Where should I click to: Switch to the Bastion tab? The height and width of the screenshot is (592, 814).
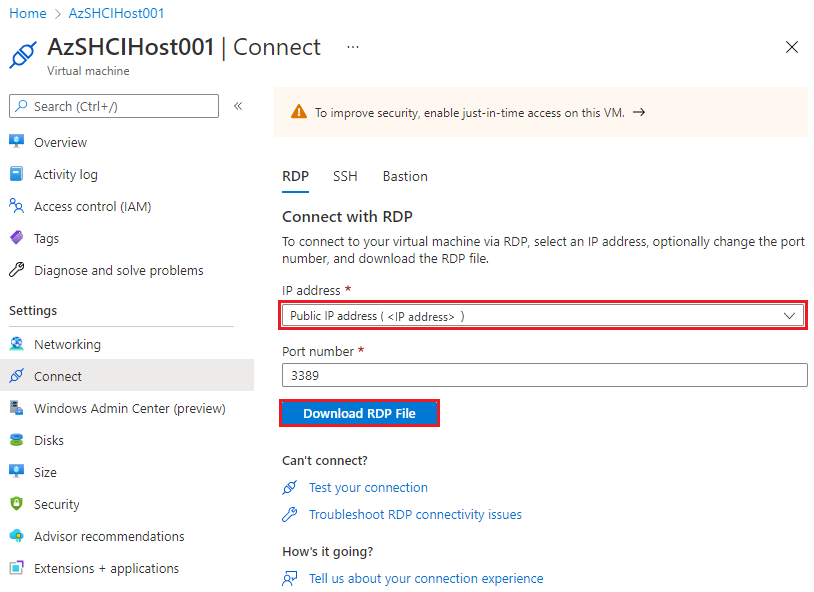[x=405, y=177]
